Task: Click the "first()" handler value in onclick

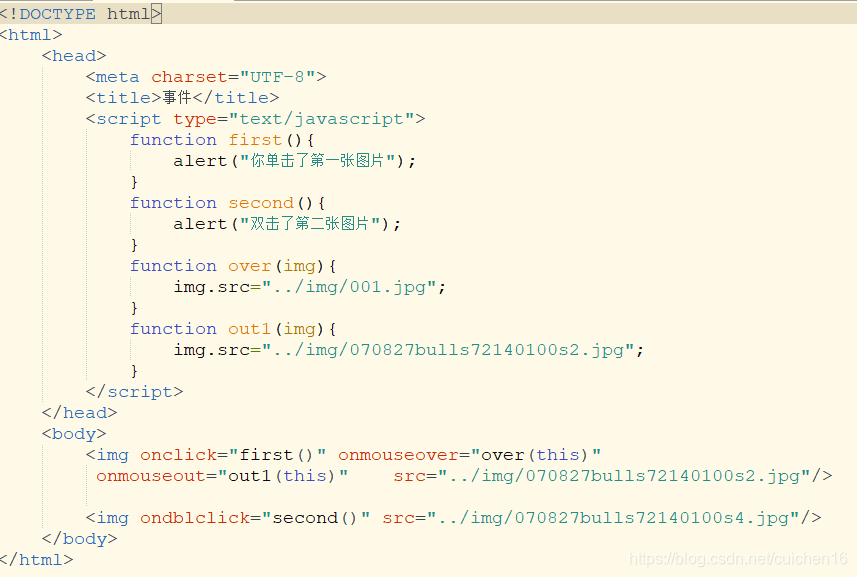Action: [x=277, y=455]
